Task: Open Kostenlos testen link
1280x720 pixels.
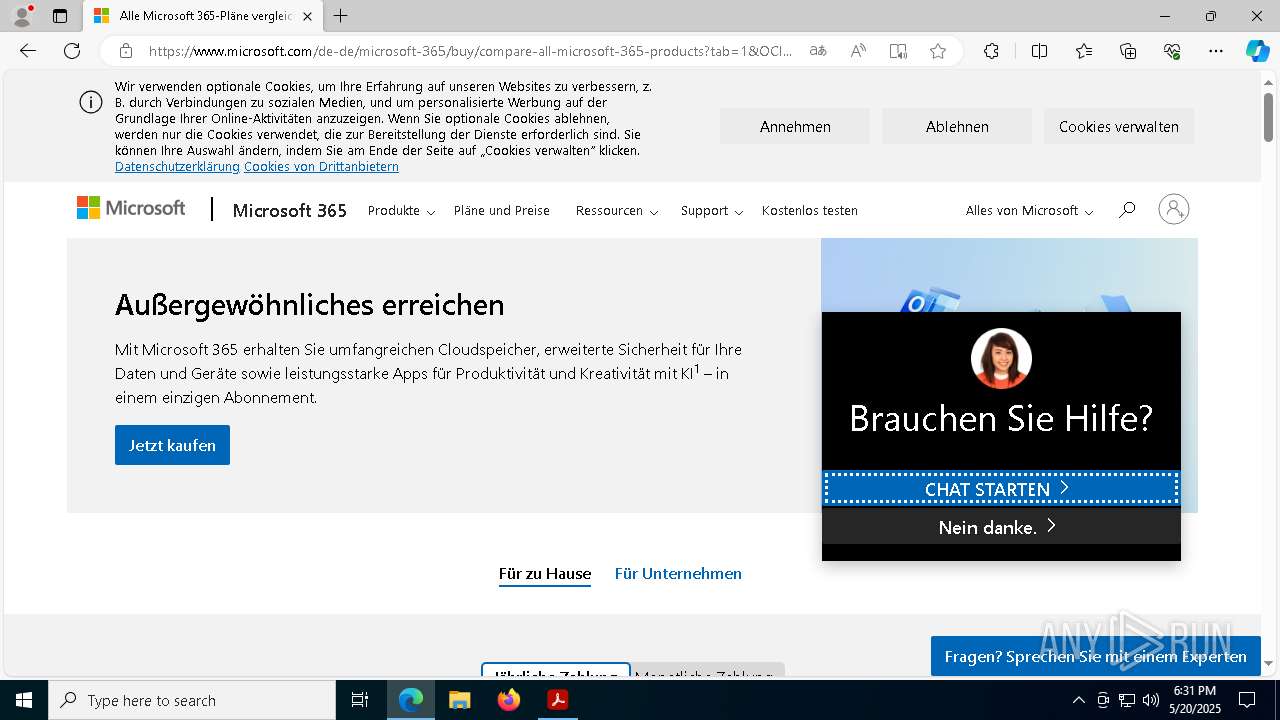Action: coord(810,211)
